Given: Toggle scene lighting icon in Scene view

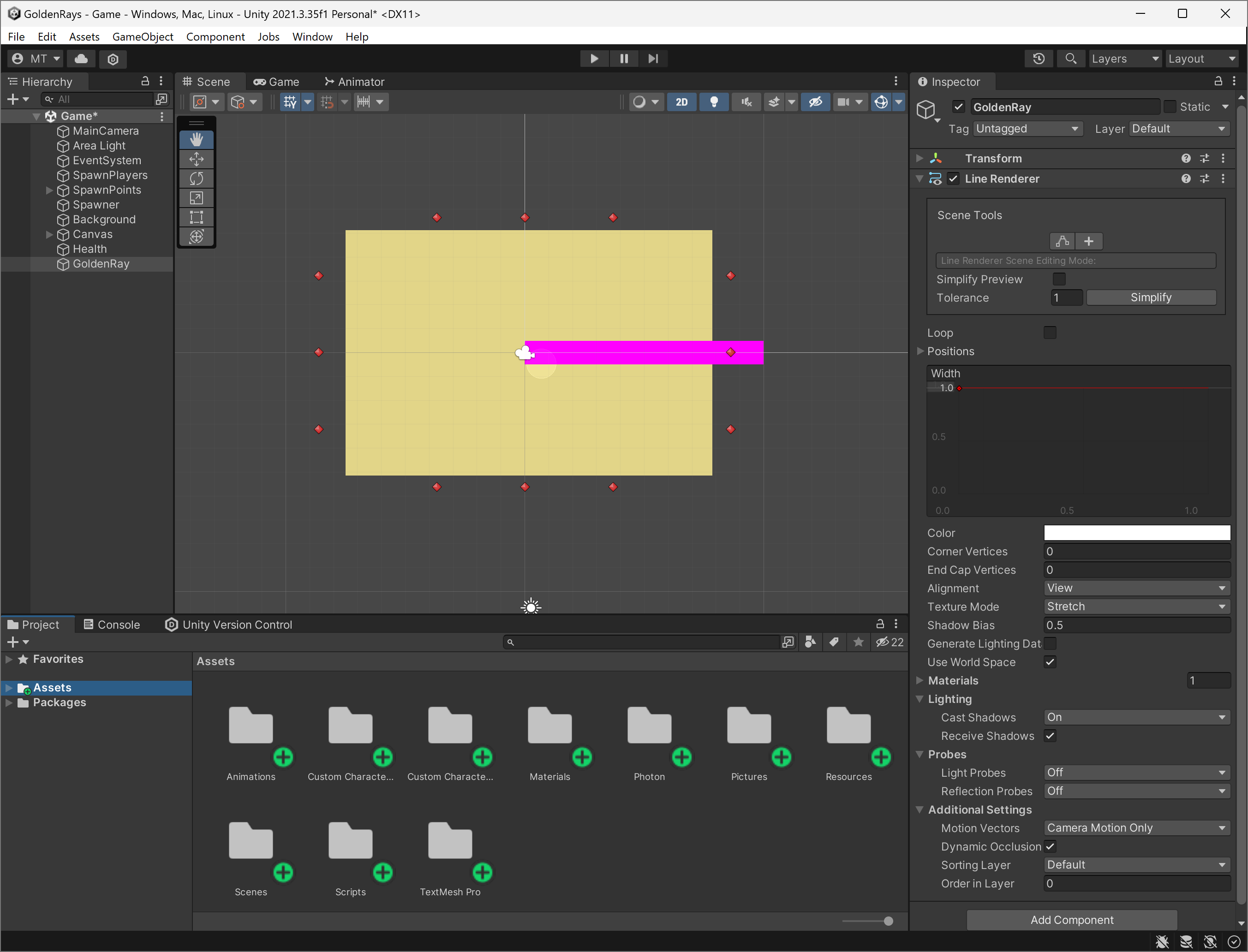Looking at the screenshot, I should pyautogui.click(x=714, y=101).
